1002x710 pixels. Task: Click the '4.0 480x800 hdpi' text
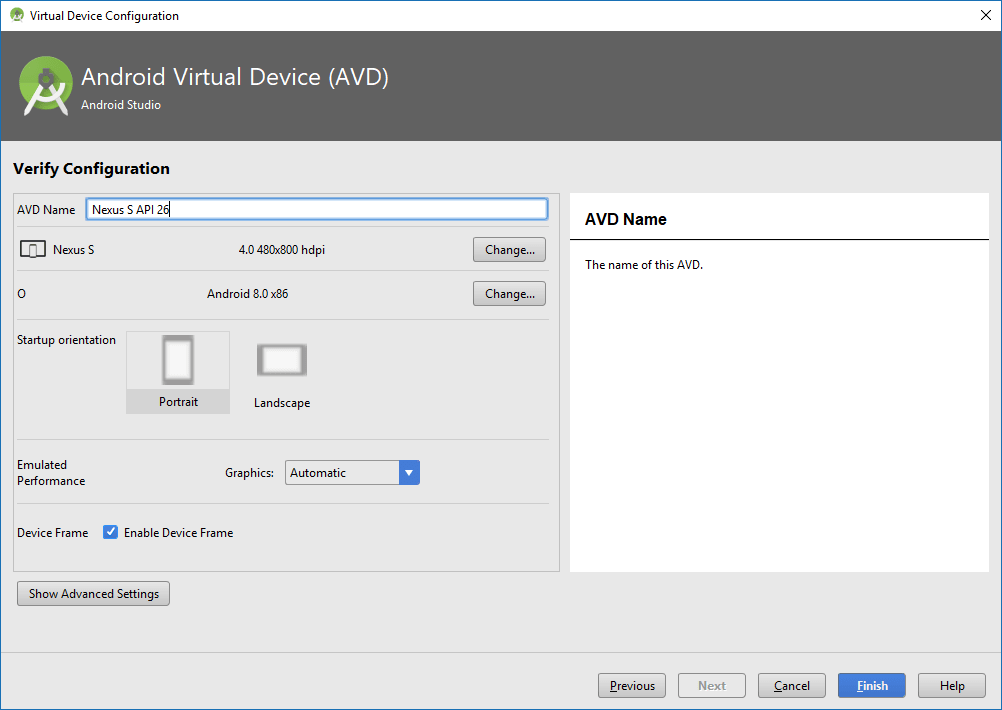tap(282, 250)
